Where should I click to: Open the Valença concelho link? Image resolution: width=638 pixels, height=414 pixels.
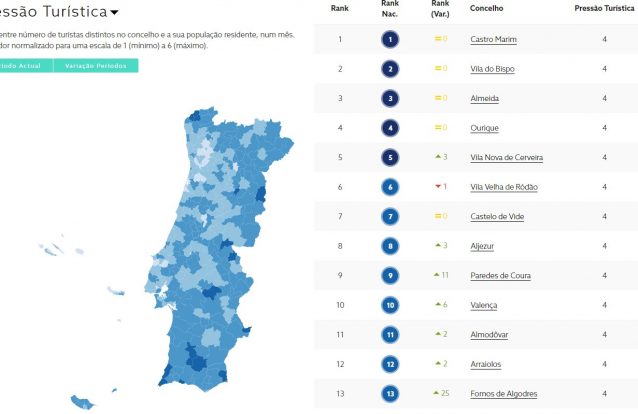point(484,305)
